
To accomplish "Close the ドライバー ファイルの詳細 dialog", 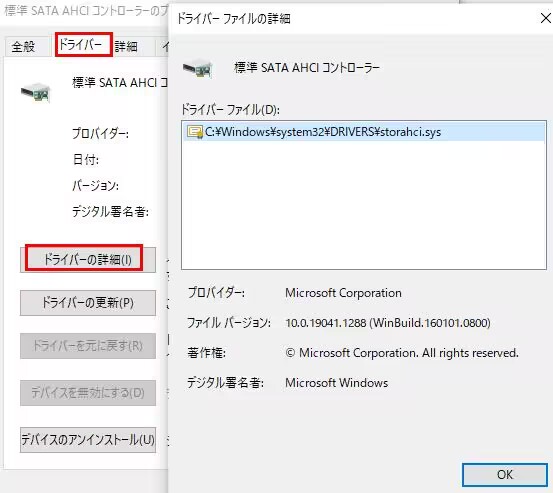I will click(x=546, y=18).
